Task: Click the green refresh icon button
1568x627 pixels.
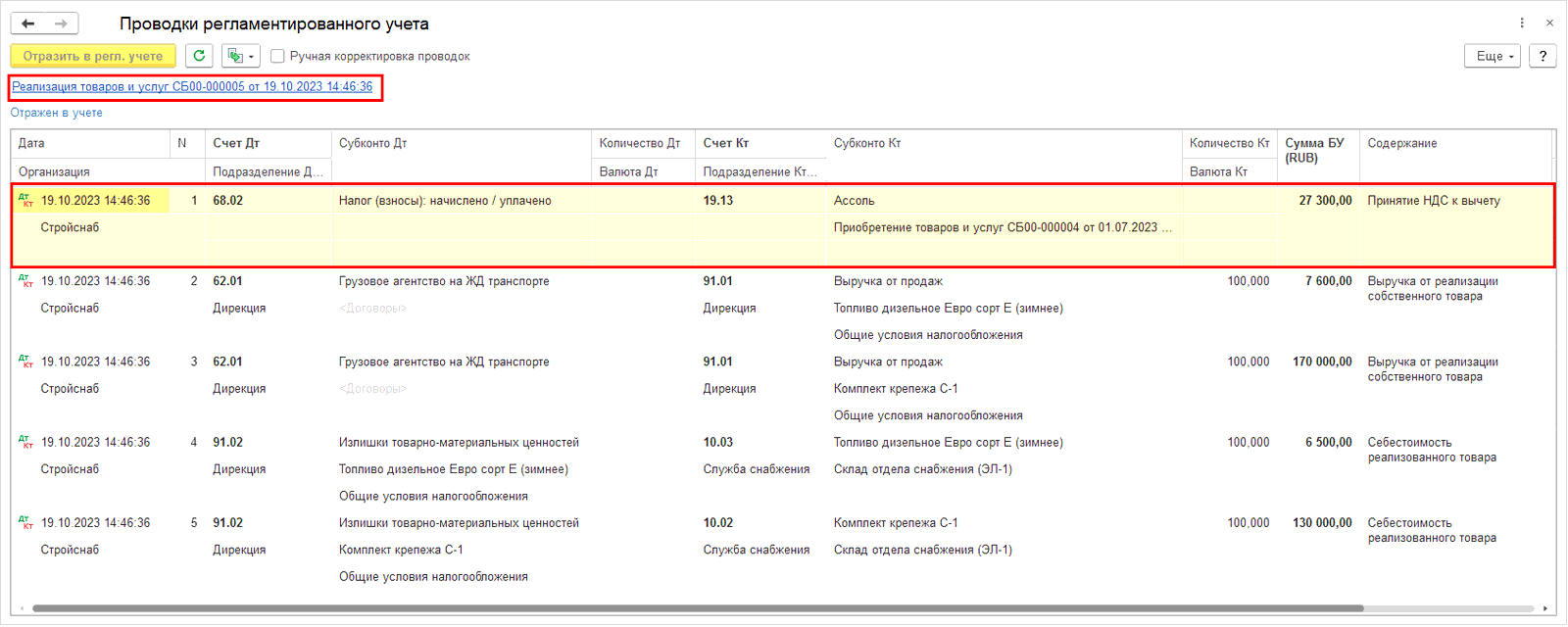Action: click(199, 56)
